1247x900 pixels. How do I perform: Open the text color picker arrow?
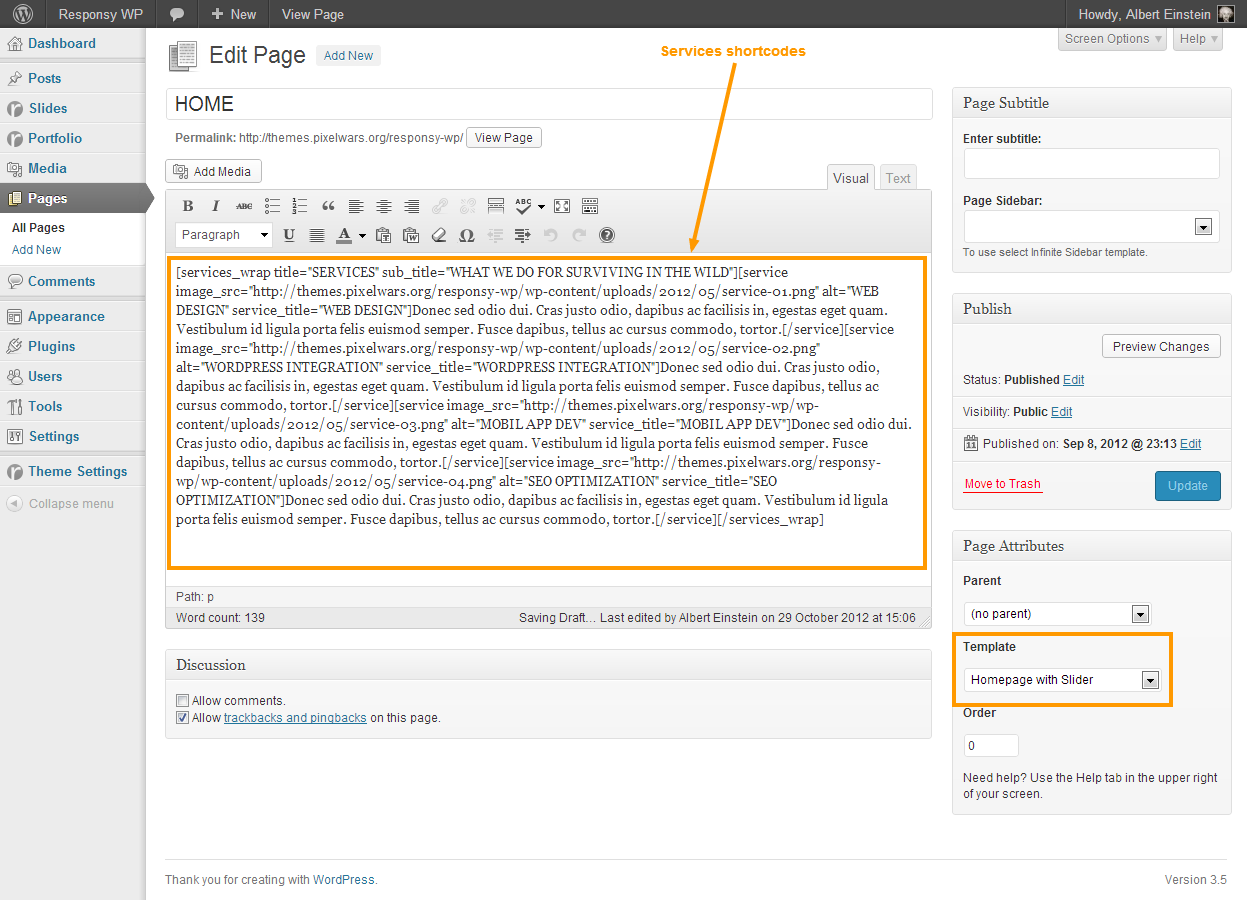pyautogui.click(x=361, y=235)
